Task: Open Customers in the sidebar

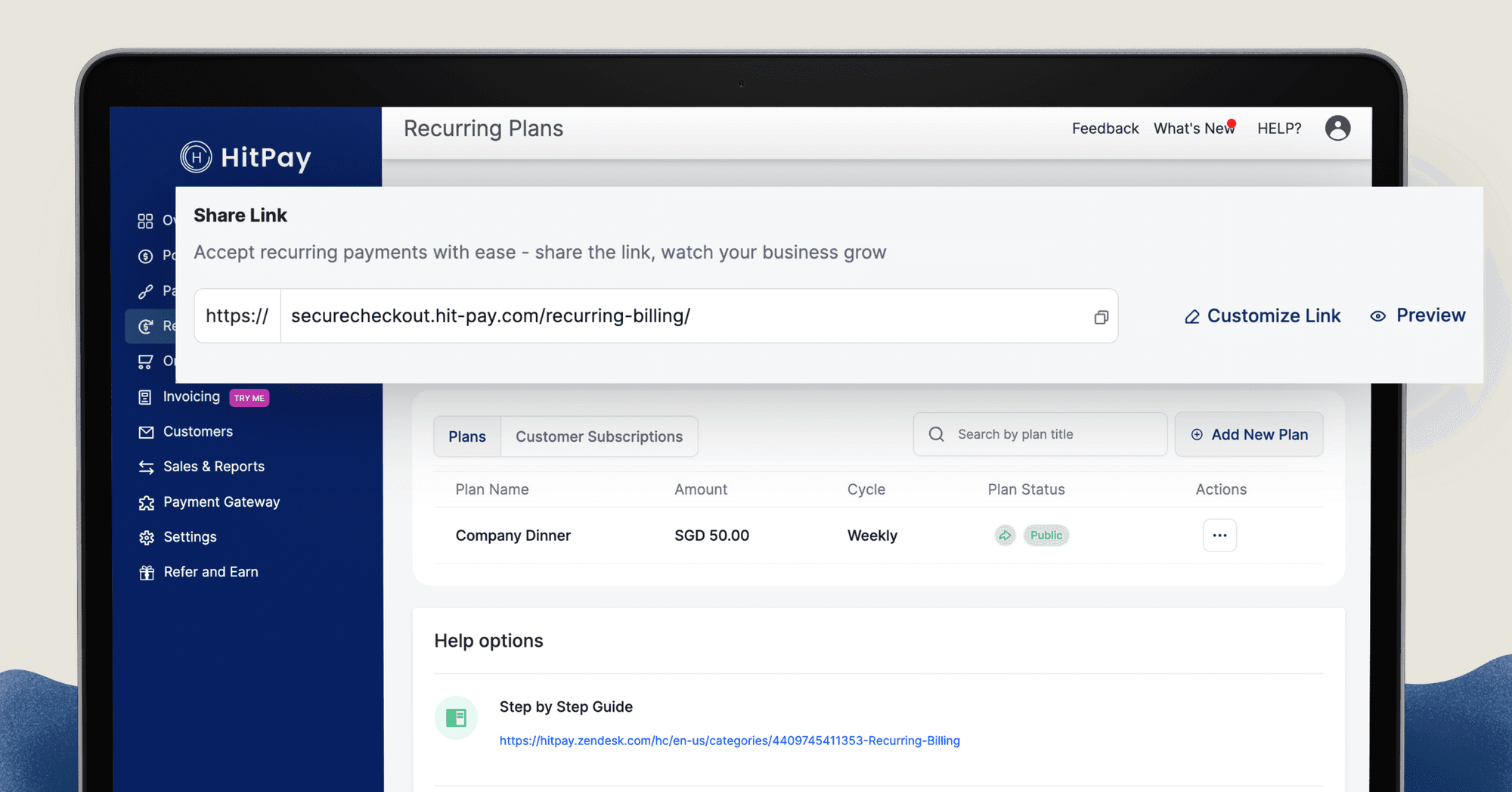Action: (198, 431)
